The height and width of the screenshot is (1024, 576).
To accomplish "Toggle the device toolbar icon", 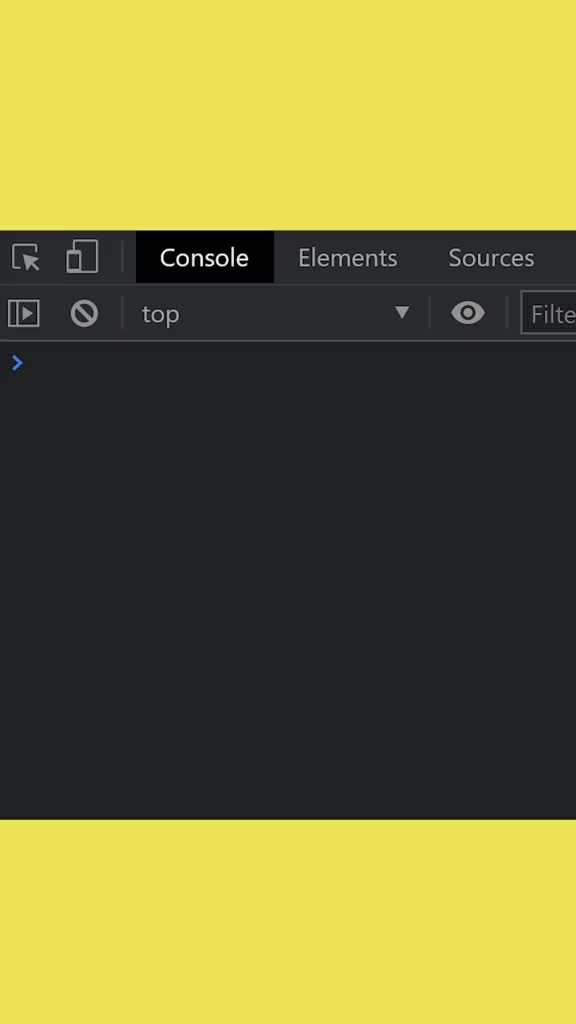I will (82, 257).
